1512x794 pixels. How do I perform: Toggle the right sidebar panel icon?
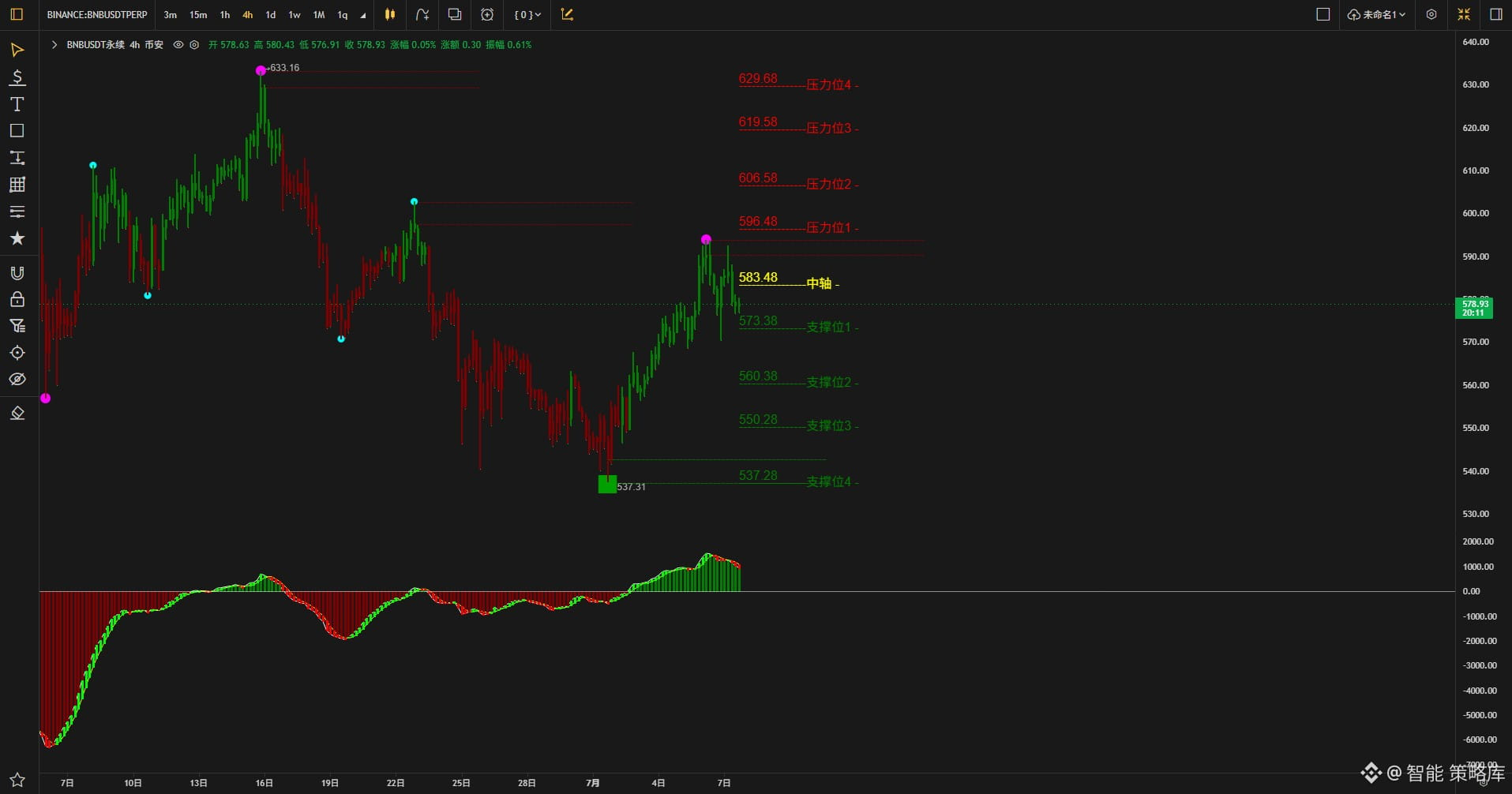point(1495,14)
